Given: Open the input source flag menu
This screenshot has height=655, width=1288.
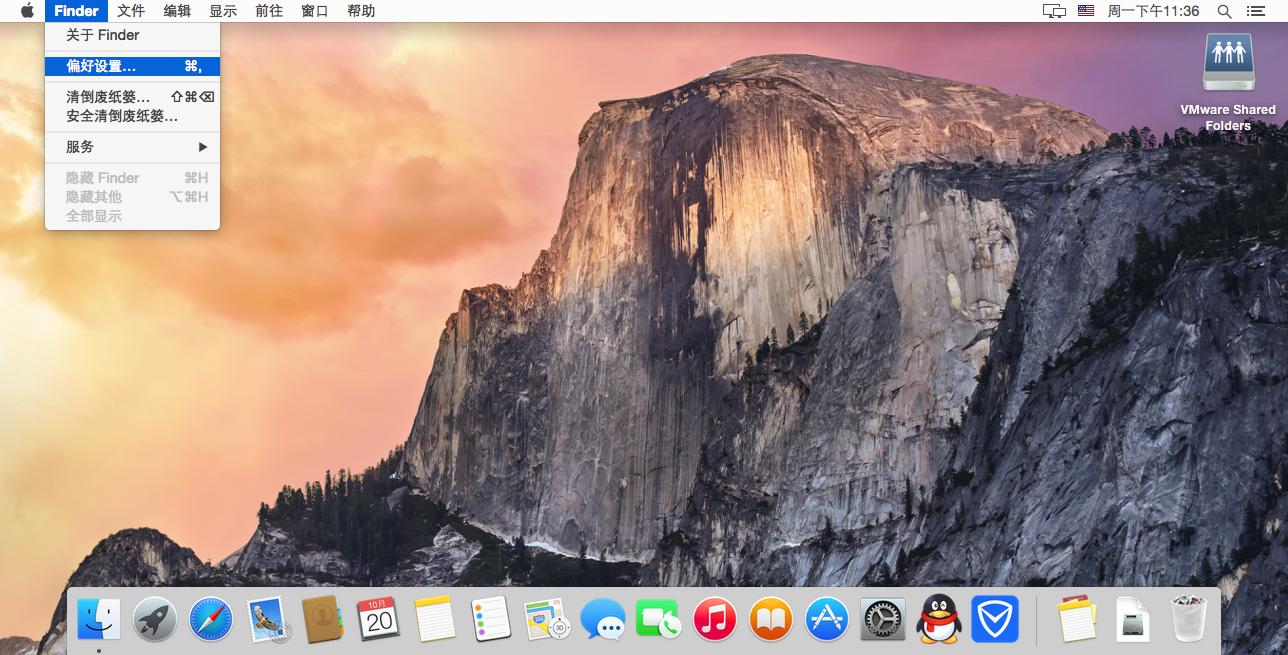Looking at the screenshot, I should click(1086, 11).
